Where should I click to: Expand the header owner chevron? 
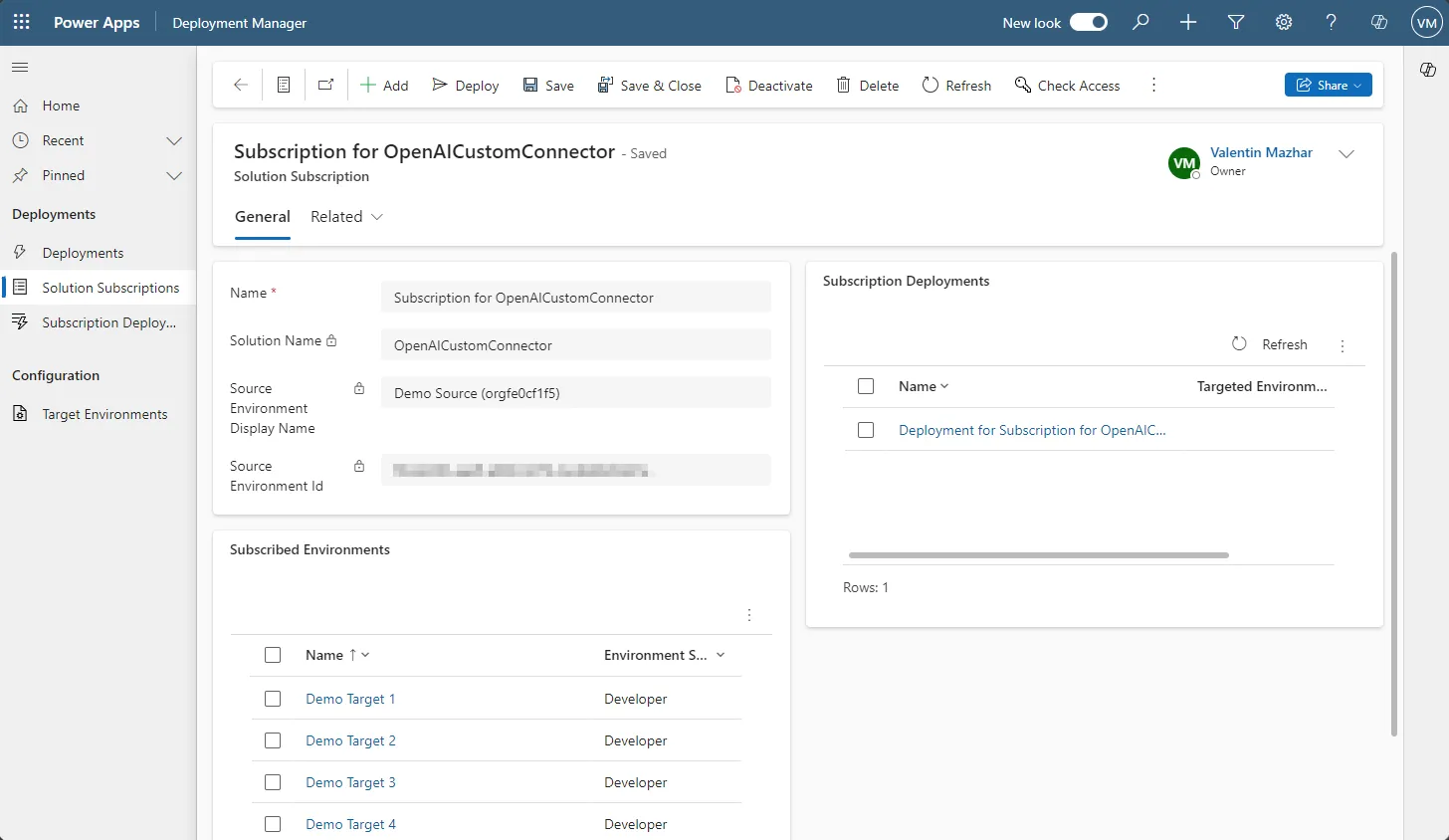1346,154
